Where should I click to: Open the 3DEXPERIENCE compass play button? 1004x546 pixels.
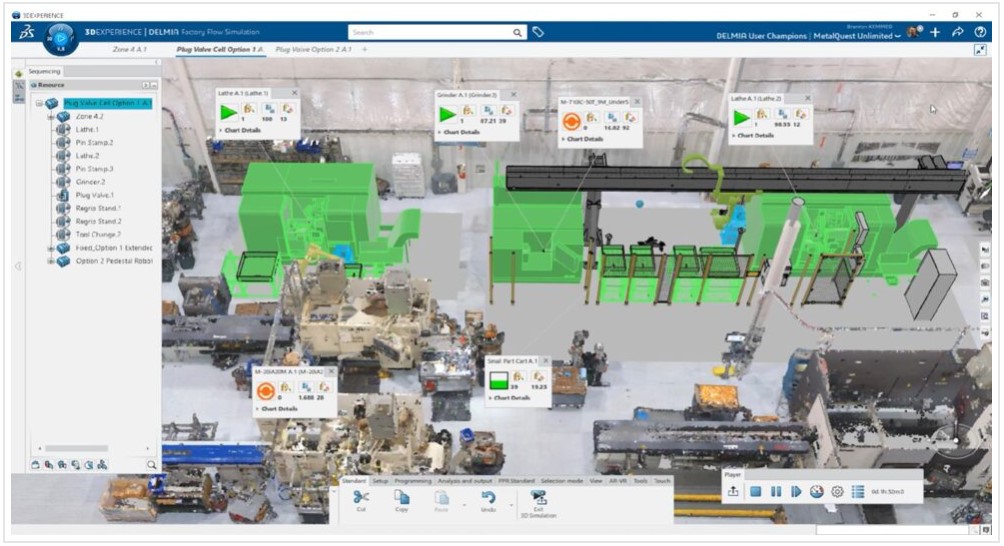(61, 38)
